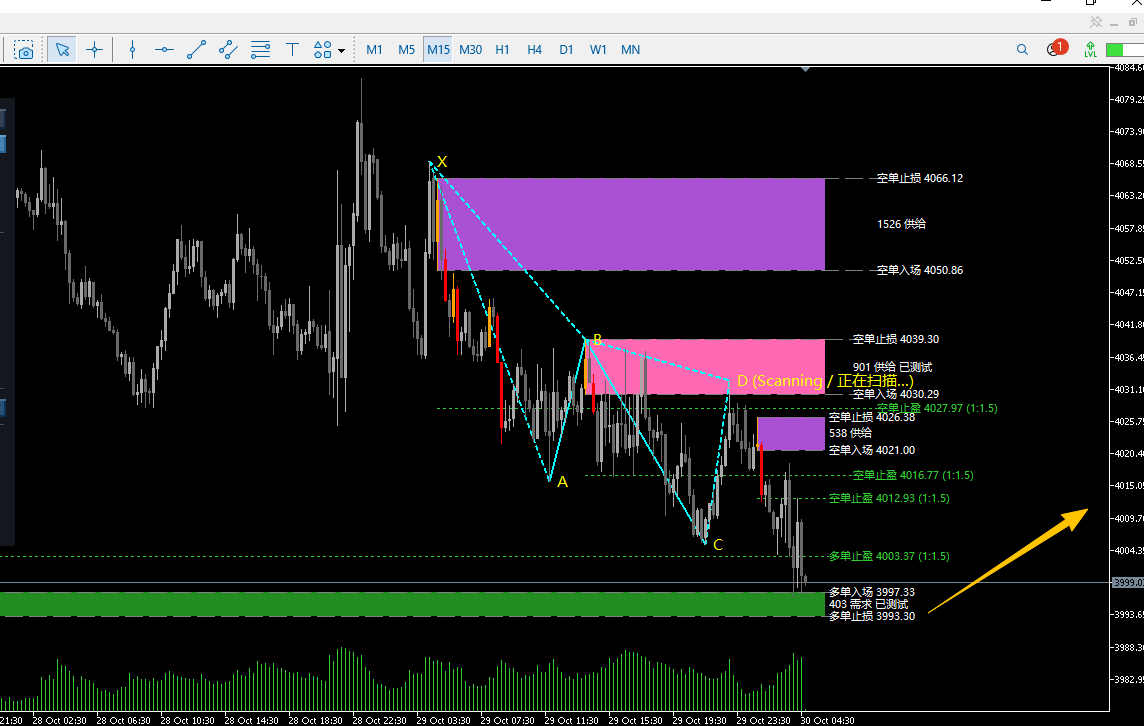Click the '空单止损 4066.12' label
The image size is (1144, 726).
(919, 178)
